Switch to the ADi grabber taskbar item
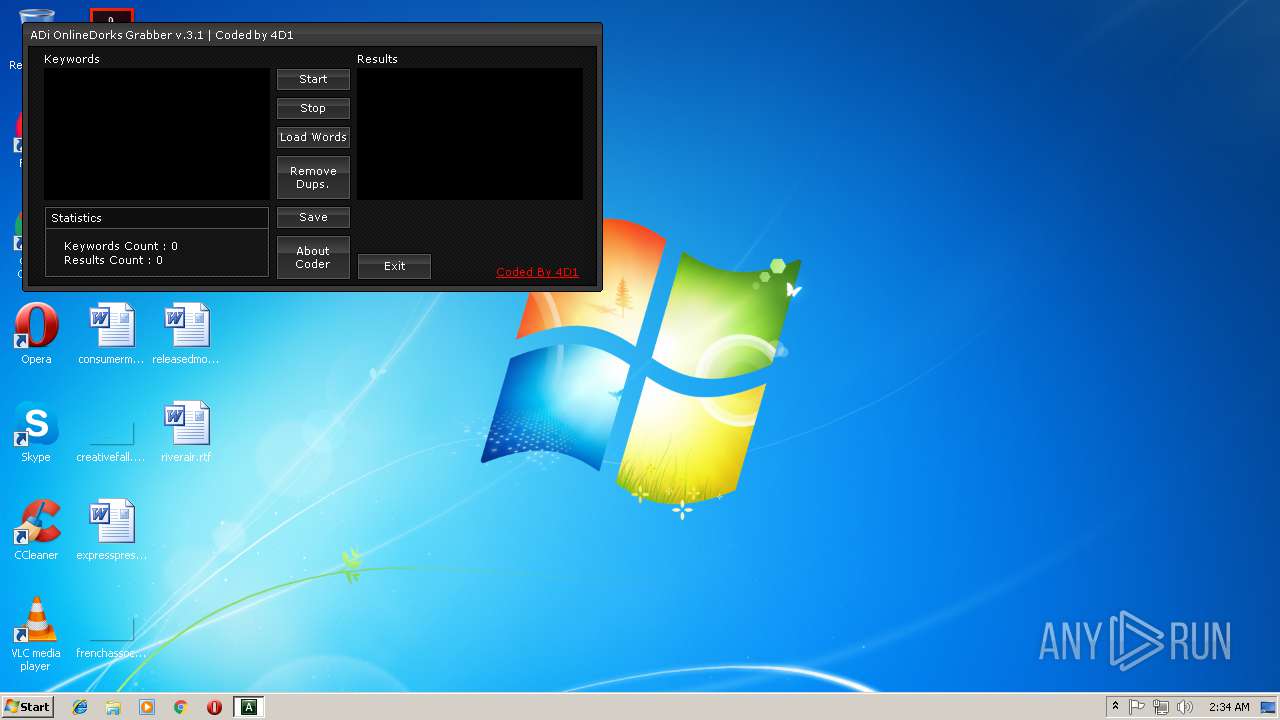Viewport: 1280px width, 720px height. (x=248, y=707)
